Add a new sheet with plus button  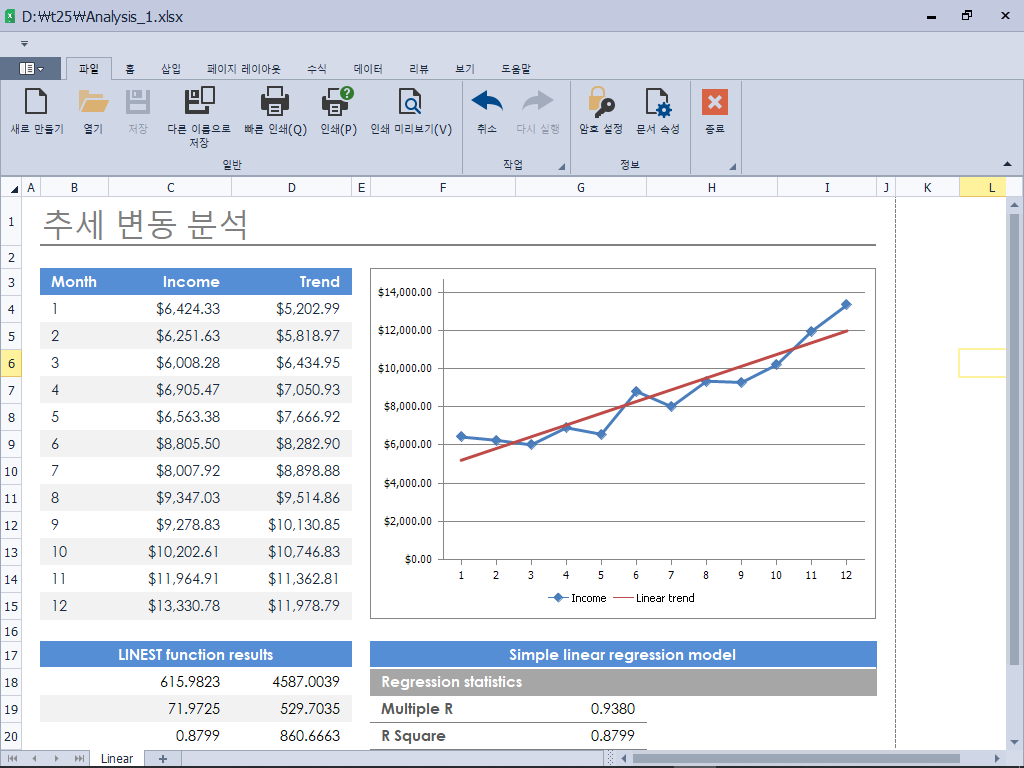(x=163, y=758)
